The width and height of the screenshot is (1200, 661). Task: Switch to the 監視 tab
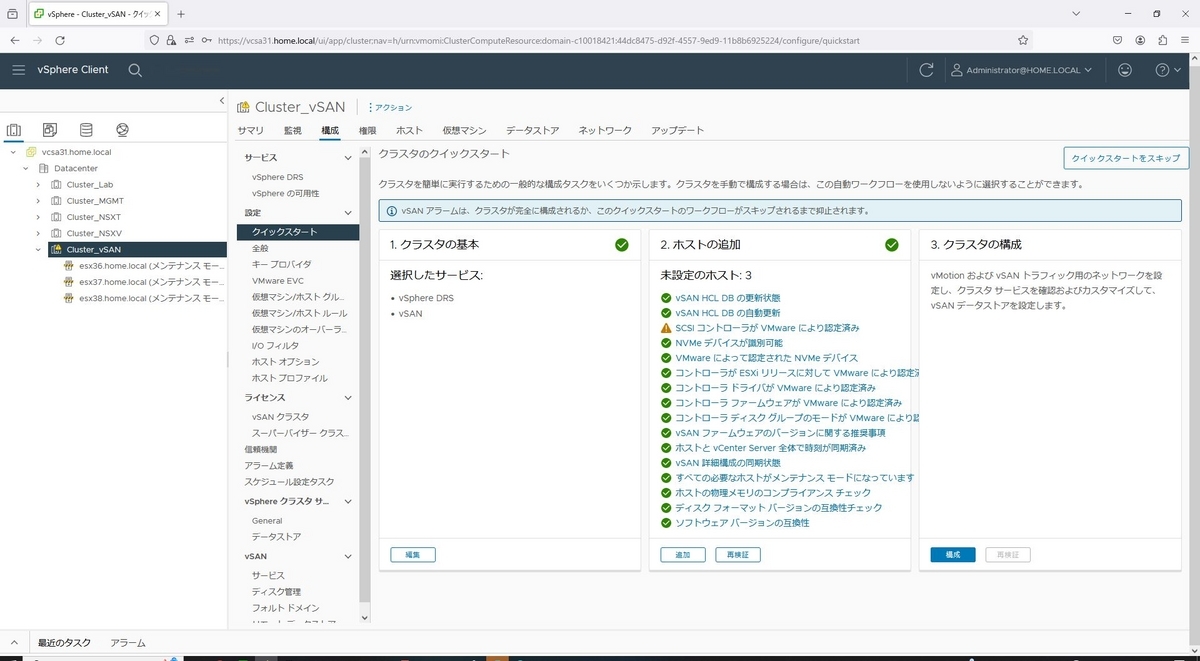(292, 131)
